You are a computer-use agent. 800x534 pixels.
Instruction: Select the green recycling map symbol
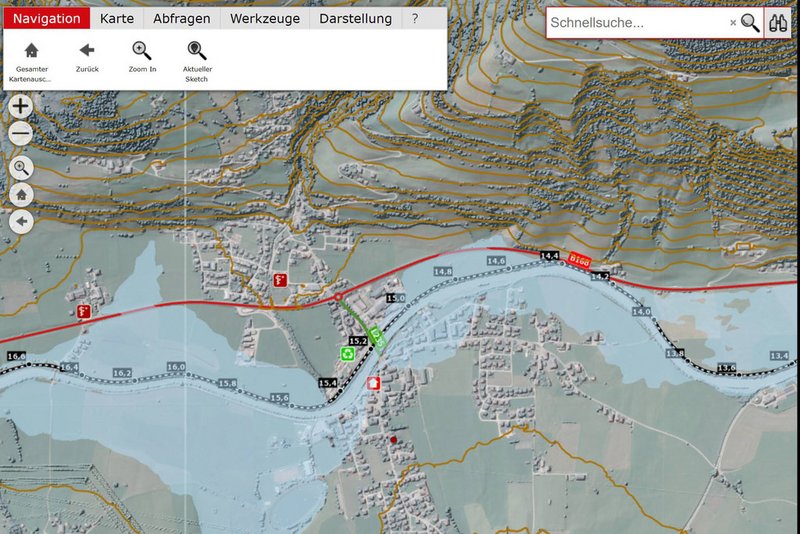click(x=347, y=353)
